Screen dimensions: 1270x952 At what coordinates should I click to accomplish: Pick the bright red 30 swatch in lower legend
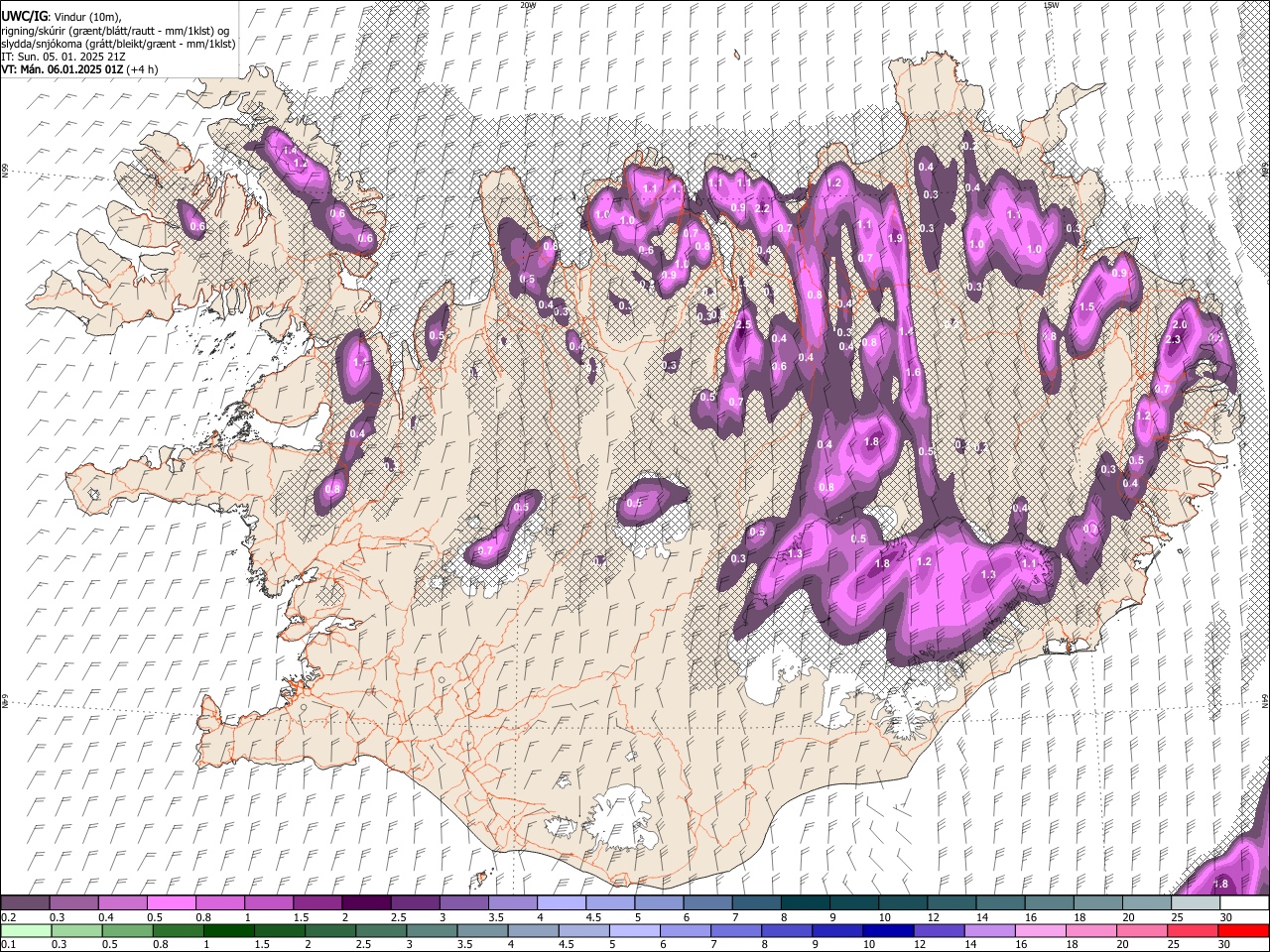coord(1242,930)
